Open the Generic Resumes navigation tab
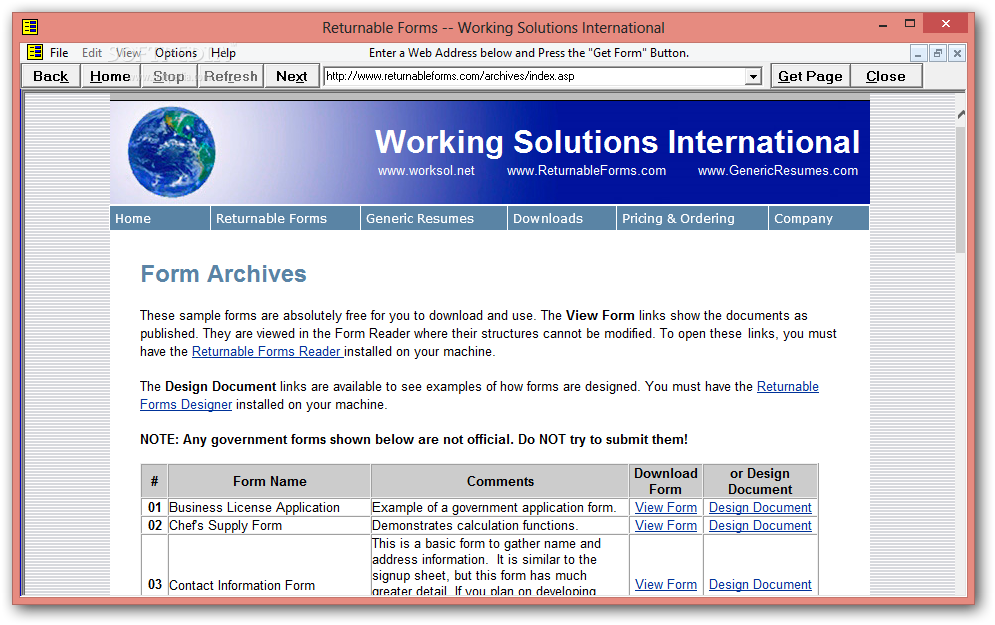The image size is (995, 625). [433, 218]
